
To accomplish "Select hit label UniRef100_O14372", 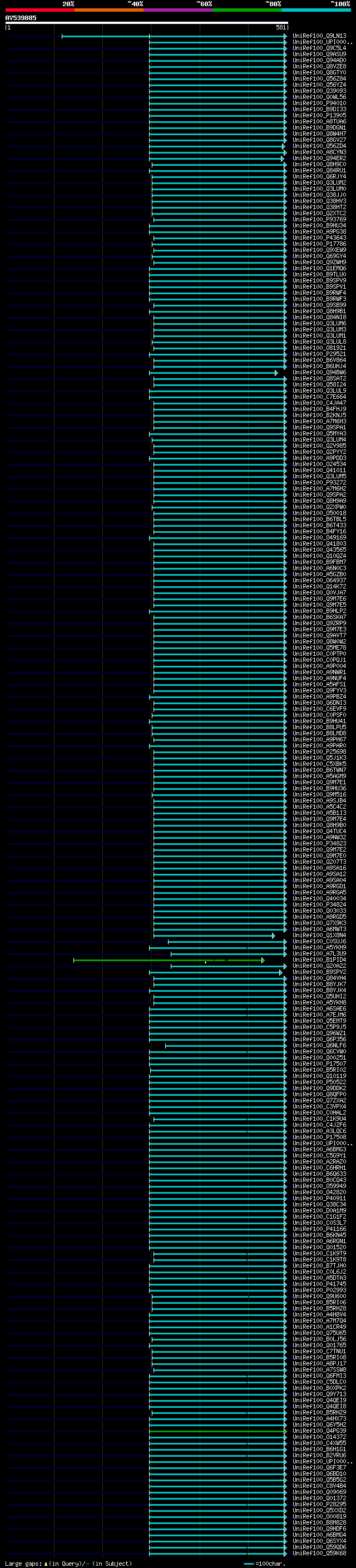I will pos(319,1437).
